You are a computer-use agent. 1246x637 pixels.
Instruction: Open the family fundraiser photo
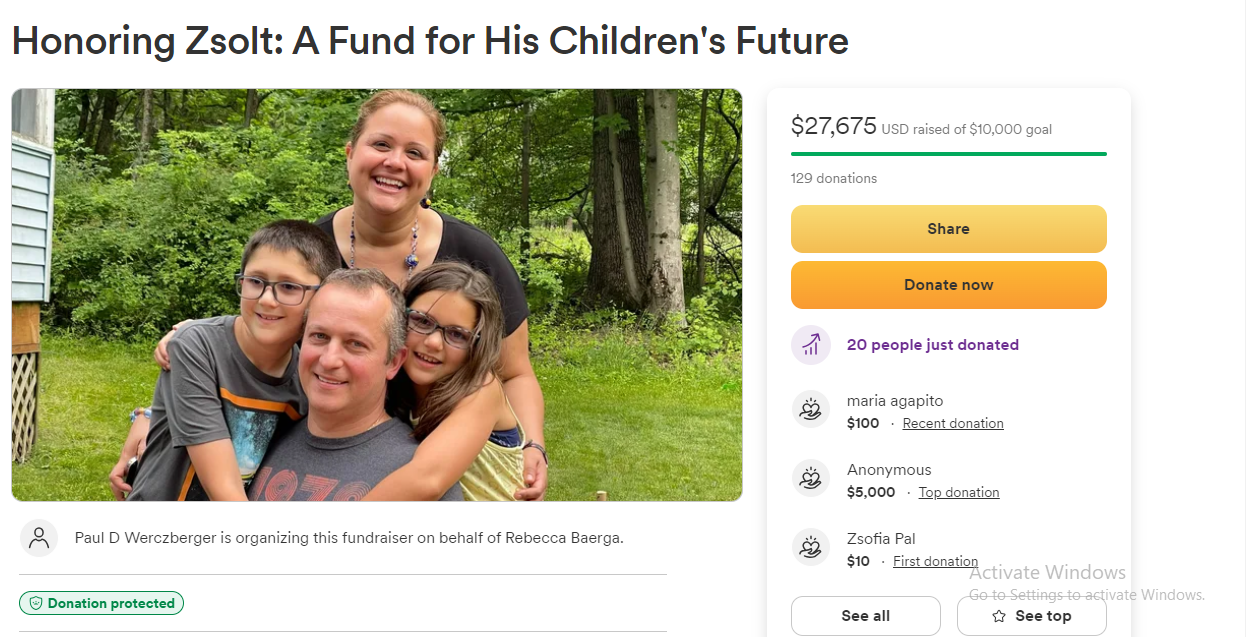pos(377,295)
